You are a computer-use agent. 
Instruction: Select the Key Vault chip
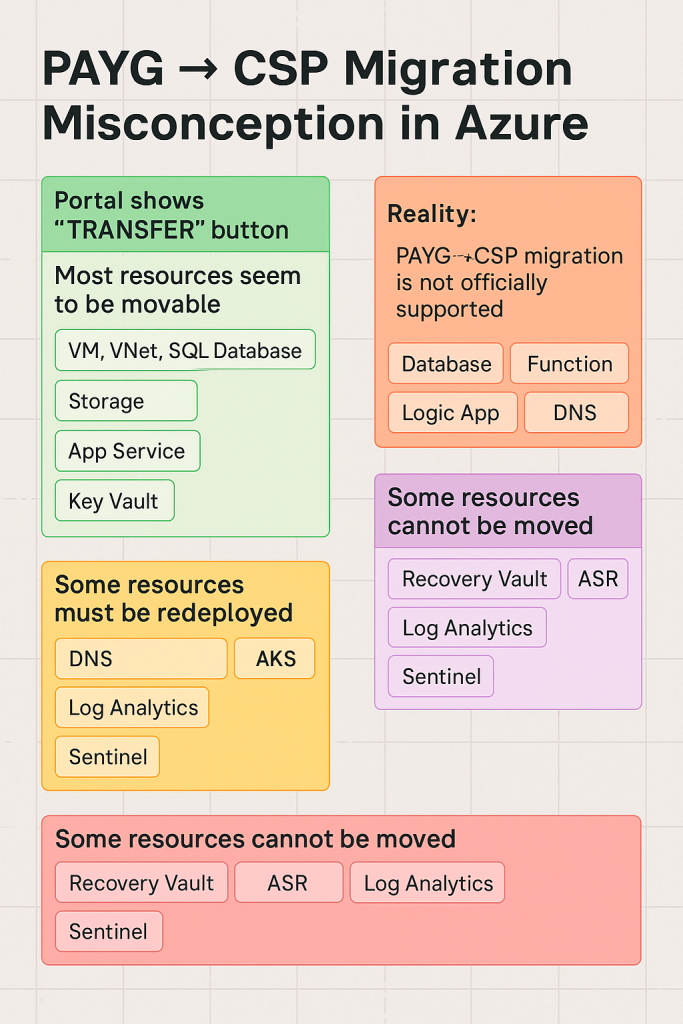coord(114,501)
